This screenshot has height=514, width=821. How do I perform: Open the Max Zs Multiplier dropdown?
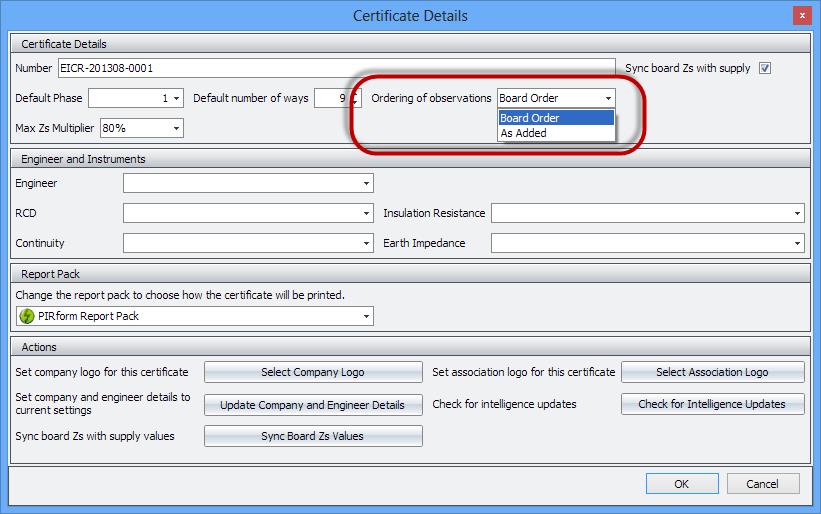click(177, 128)
